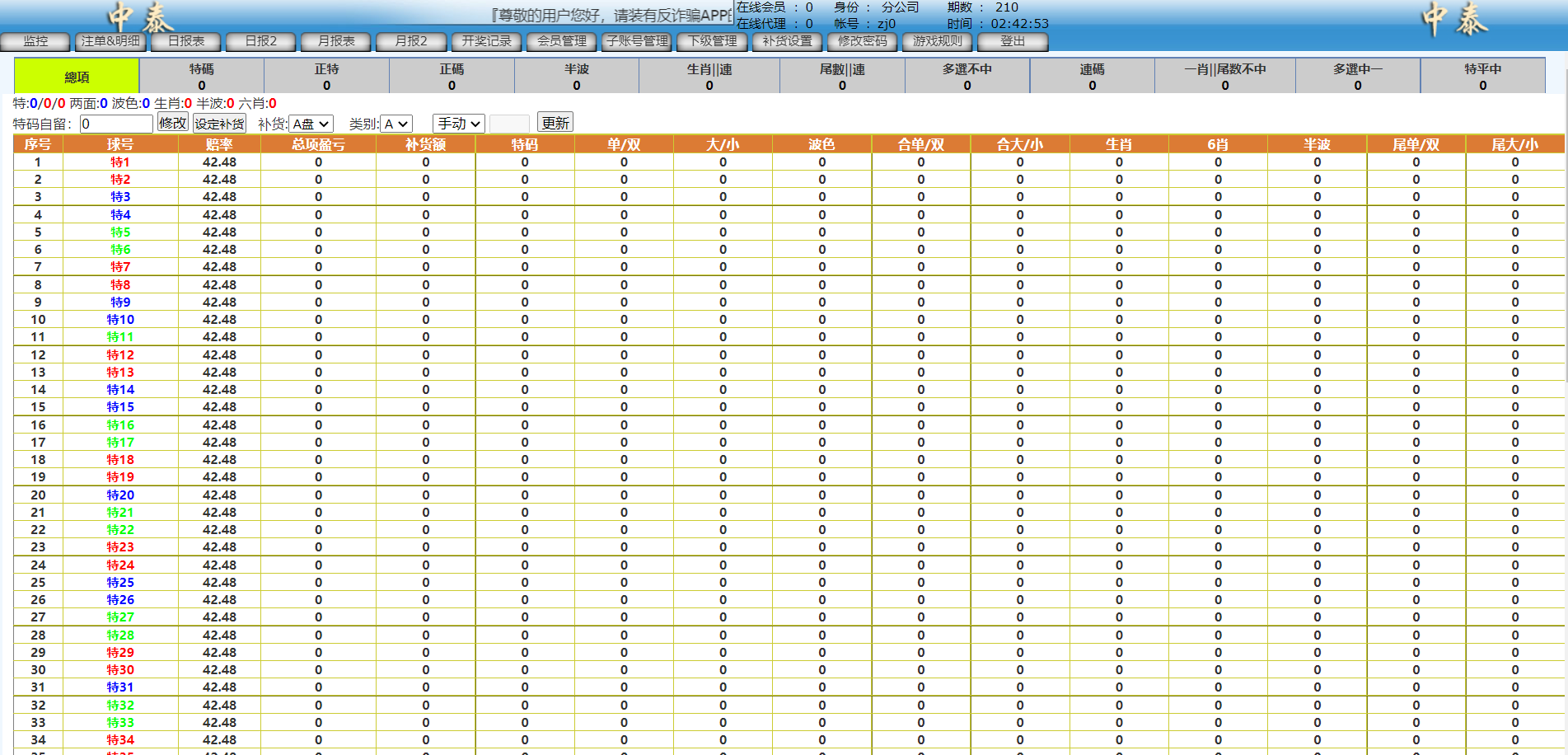Click ball number 特20
1568x755 pixels.
point(120,495)
